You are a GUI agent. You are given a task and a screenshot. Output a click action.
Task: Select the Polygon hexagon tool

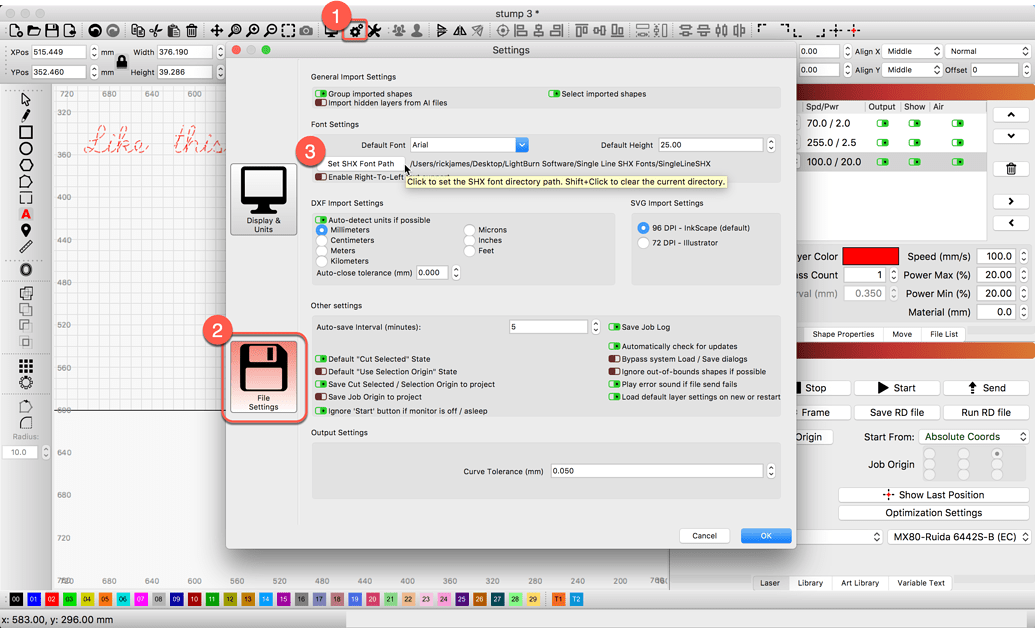pyautogui.click(x=26, y=165)
